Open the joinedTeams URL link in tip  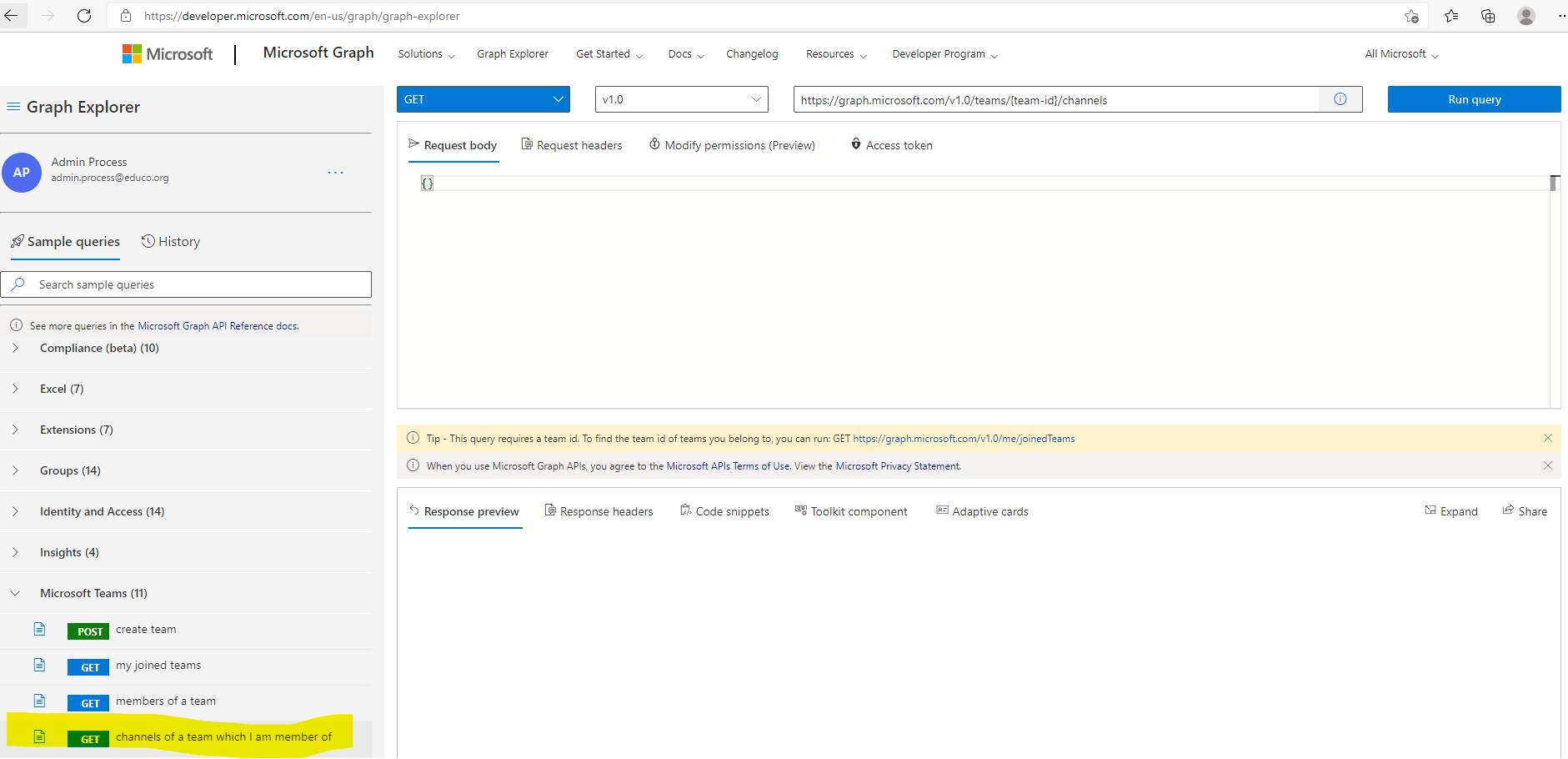pyautogui.click(x=964, y=438)
